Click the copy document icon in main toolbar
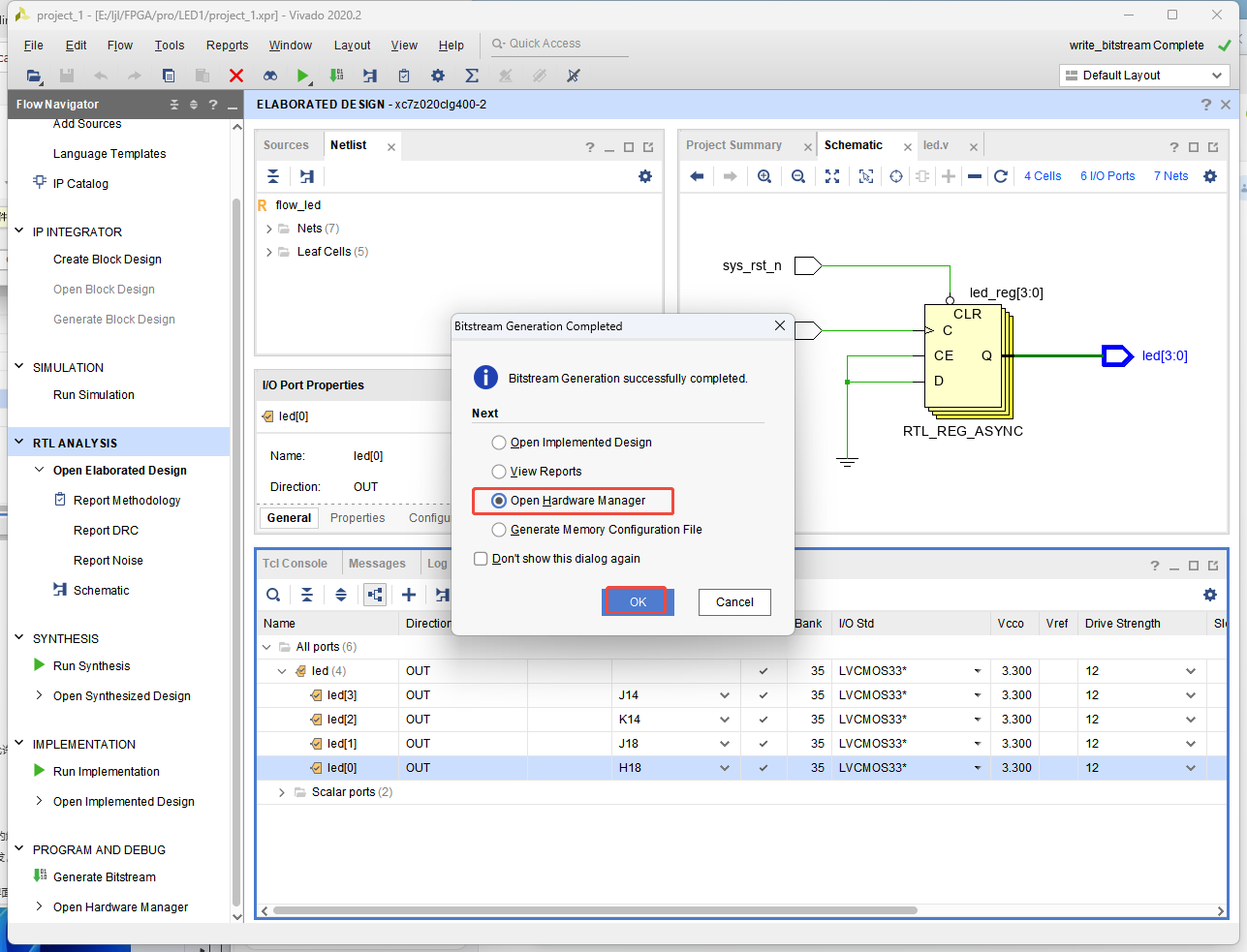1247x952 pixels. pos(169,76)
